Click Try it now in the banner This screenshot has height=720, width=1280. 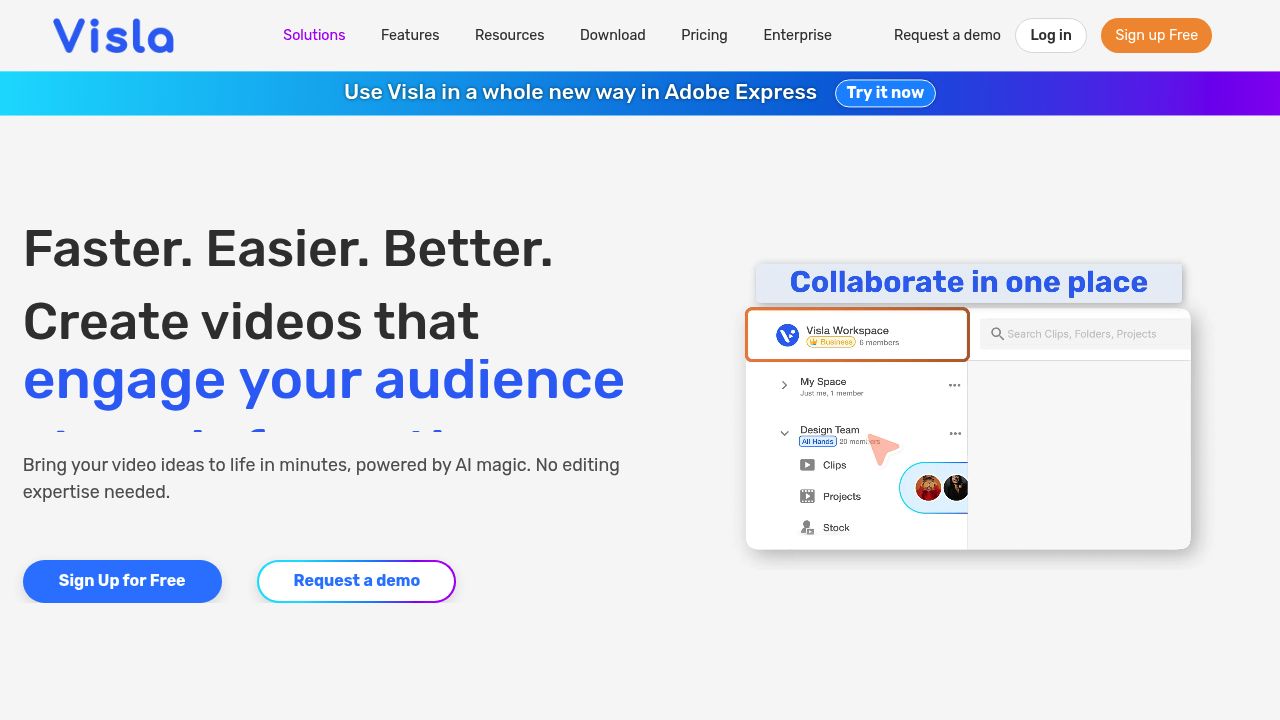click(885, 93)
